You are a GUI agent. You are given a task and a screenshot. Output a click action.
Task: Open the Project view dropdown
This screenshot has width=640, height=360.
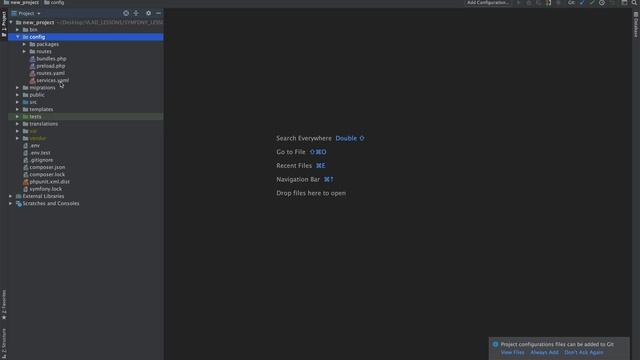tap(26, 13)
